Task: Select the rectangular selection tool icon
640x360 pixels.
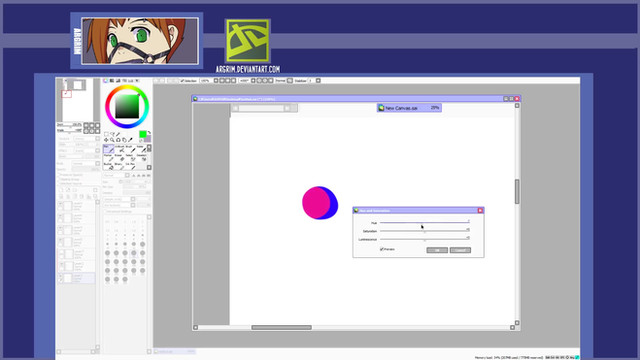Action: coord(106,134)
